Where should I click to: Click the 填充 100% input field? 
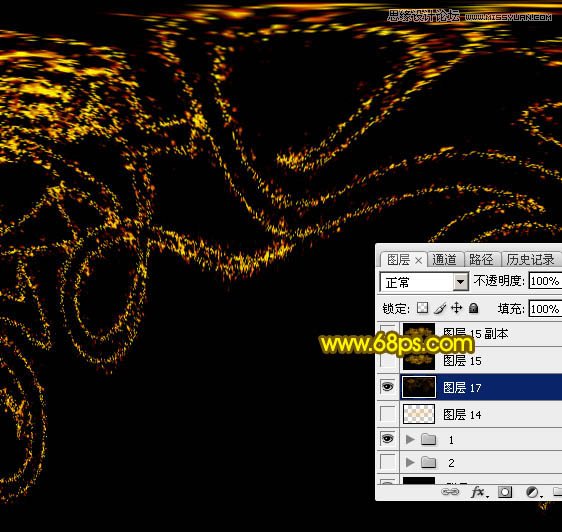point(546,309)
